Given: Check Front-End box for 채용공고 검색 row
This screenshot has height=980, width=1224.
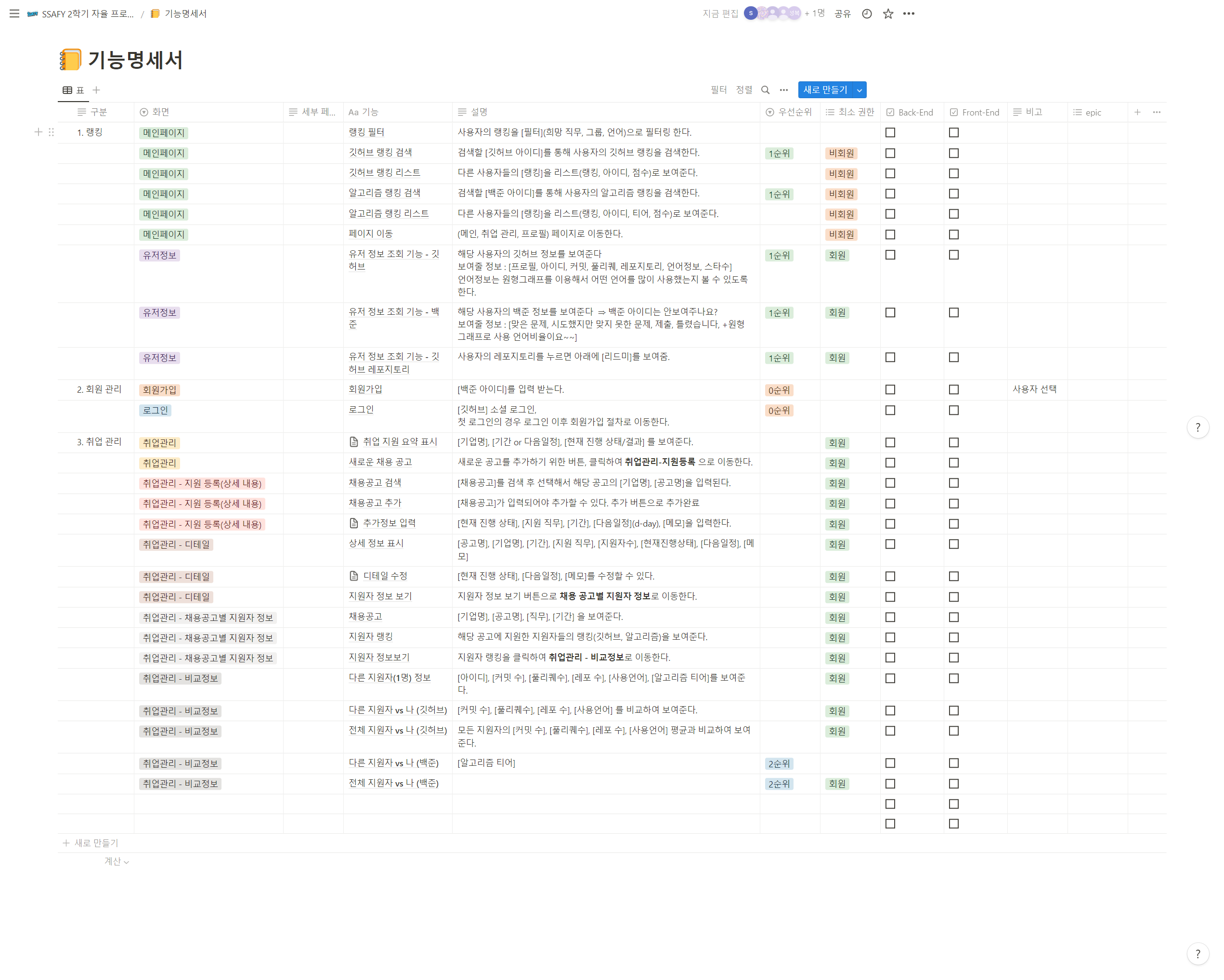Looking at the screenshot, I should (x=953, y=483).
